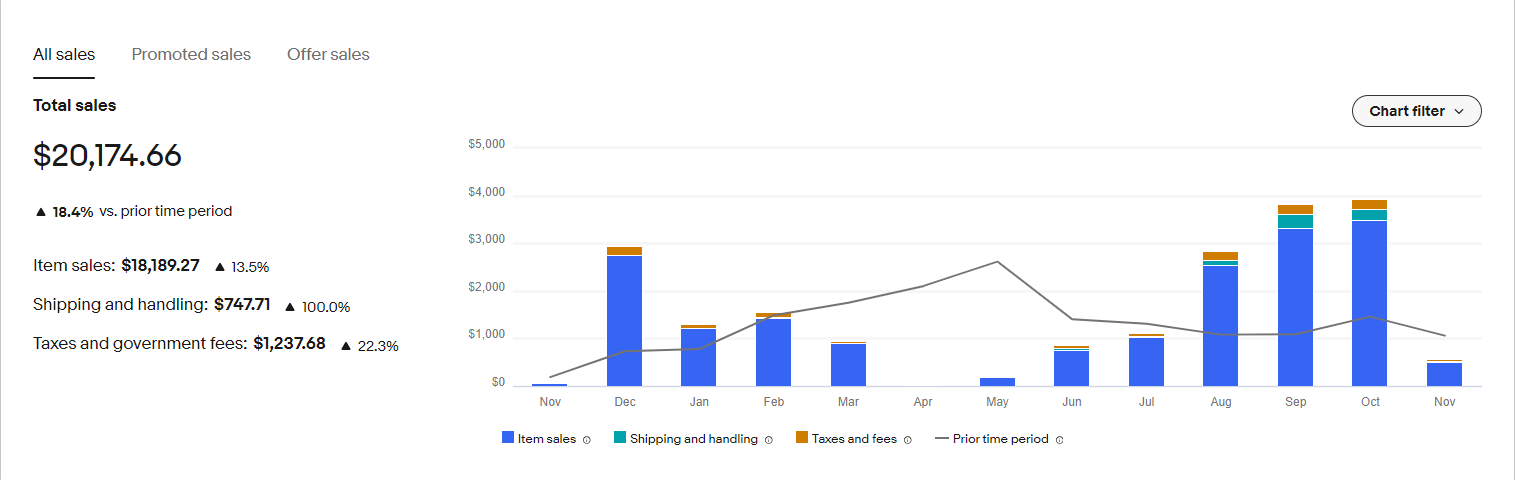Click the Oct month label
The image size is (1516, 480).
tap(1370, 402)
